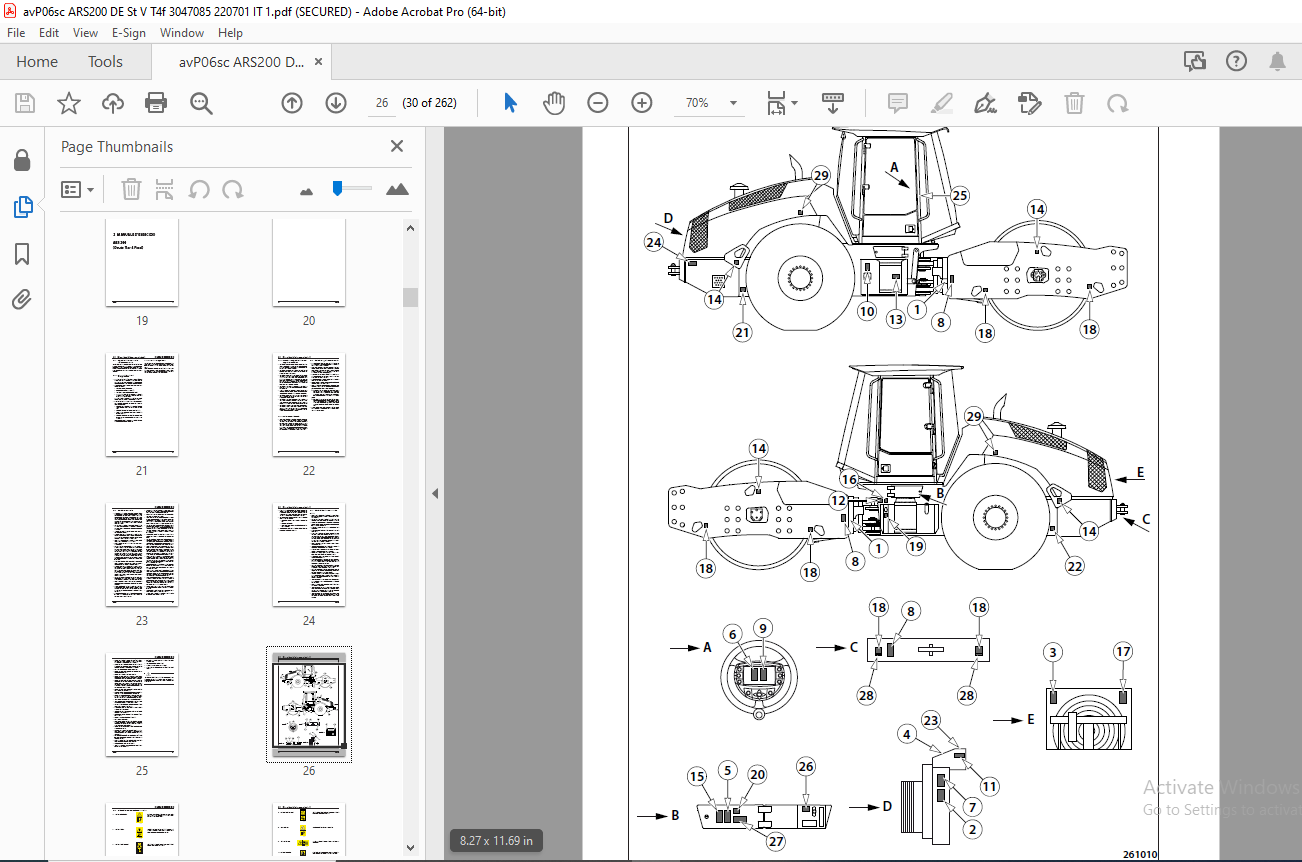Open the File menu
The image size is (1302, 862).
[x=16, y=33]
